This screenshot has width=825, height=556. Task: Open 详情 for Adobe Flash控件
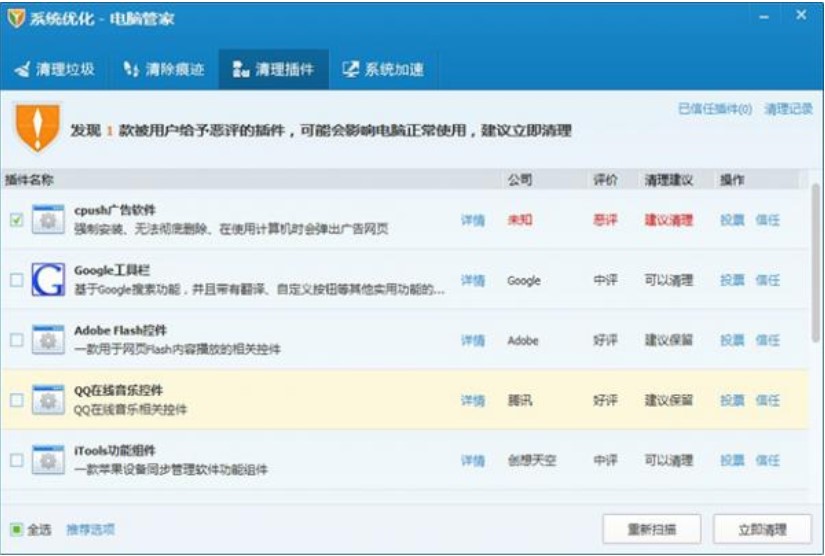472,340
